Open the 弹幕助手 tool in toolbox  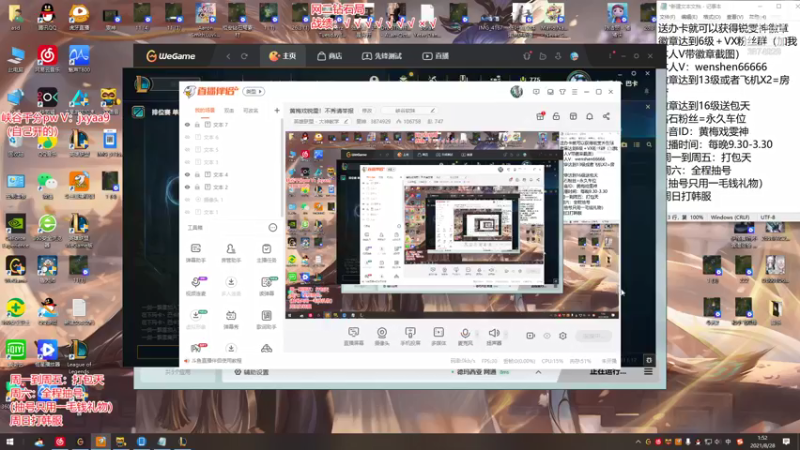tap(195, 252)
